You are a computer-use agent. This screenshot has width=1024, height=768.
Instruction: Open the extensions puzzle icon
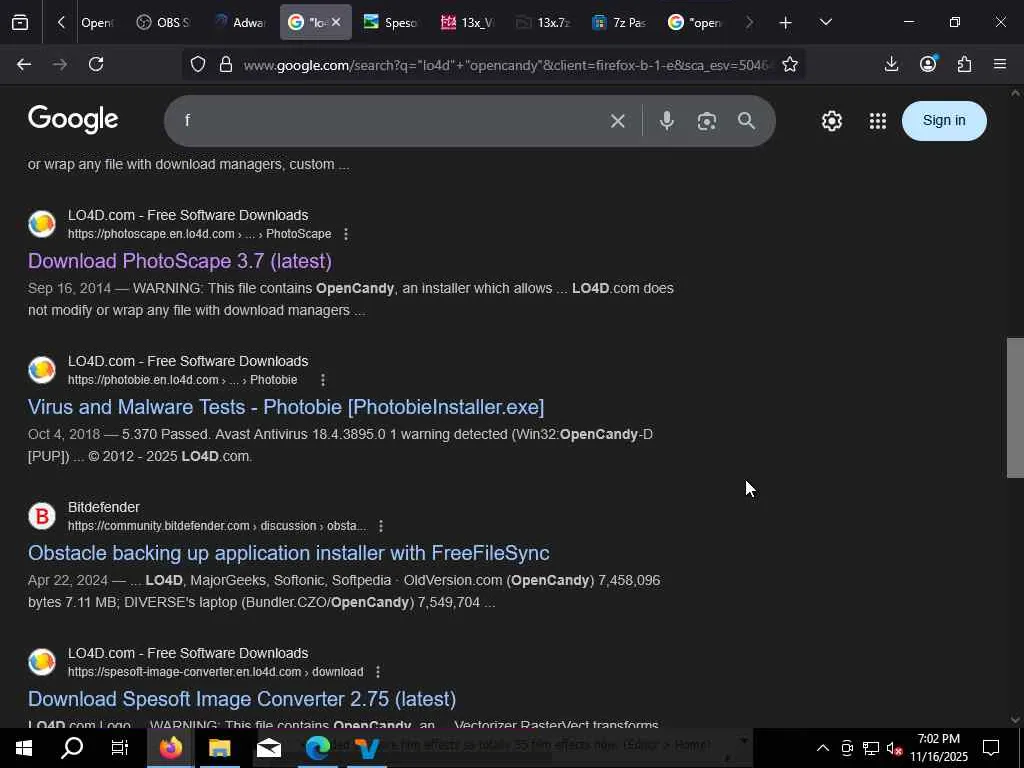964,64
